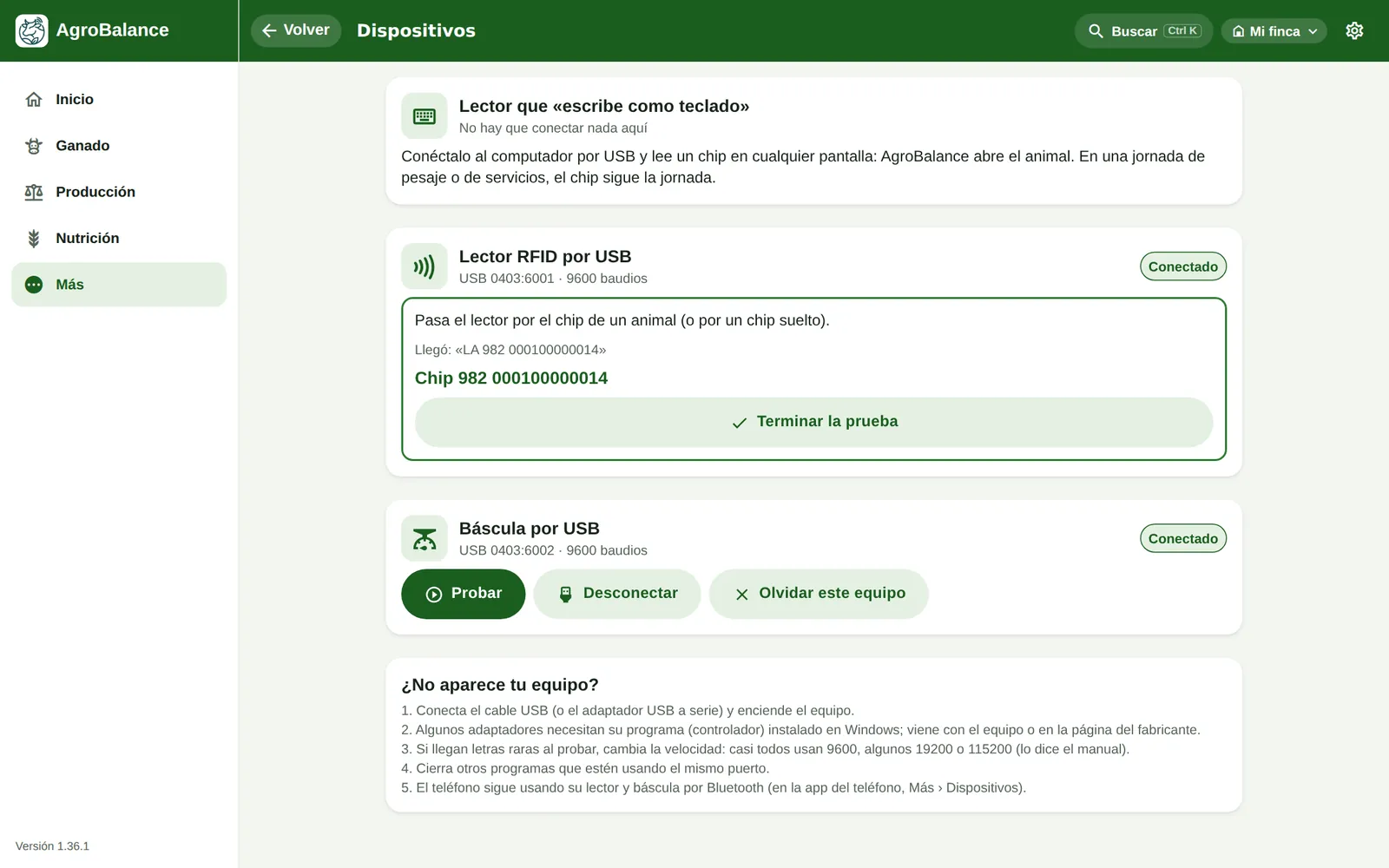Click the AgroBalance cow logo icon
The width and height of the screenshot is (1389, 868).
pos(32,30)
